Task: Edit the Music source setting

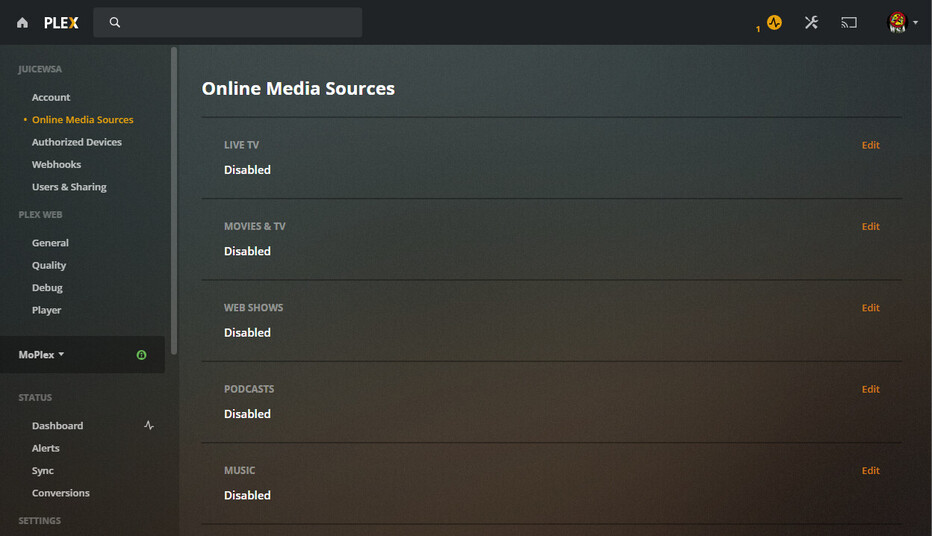Action: click(x=871, y=471)
